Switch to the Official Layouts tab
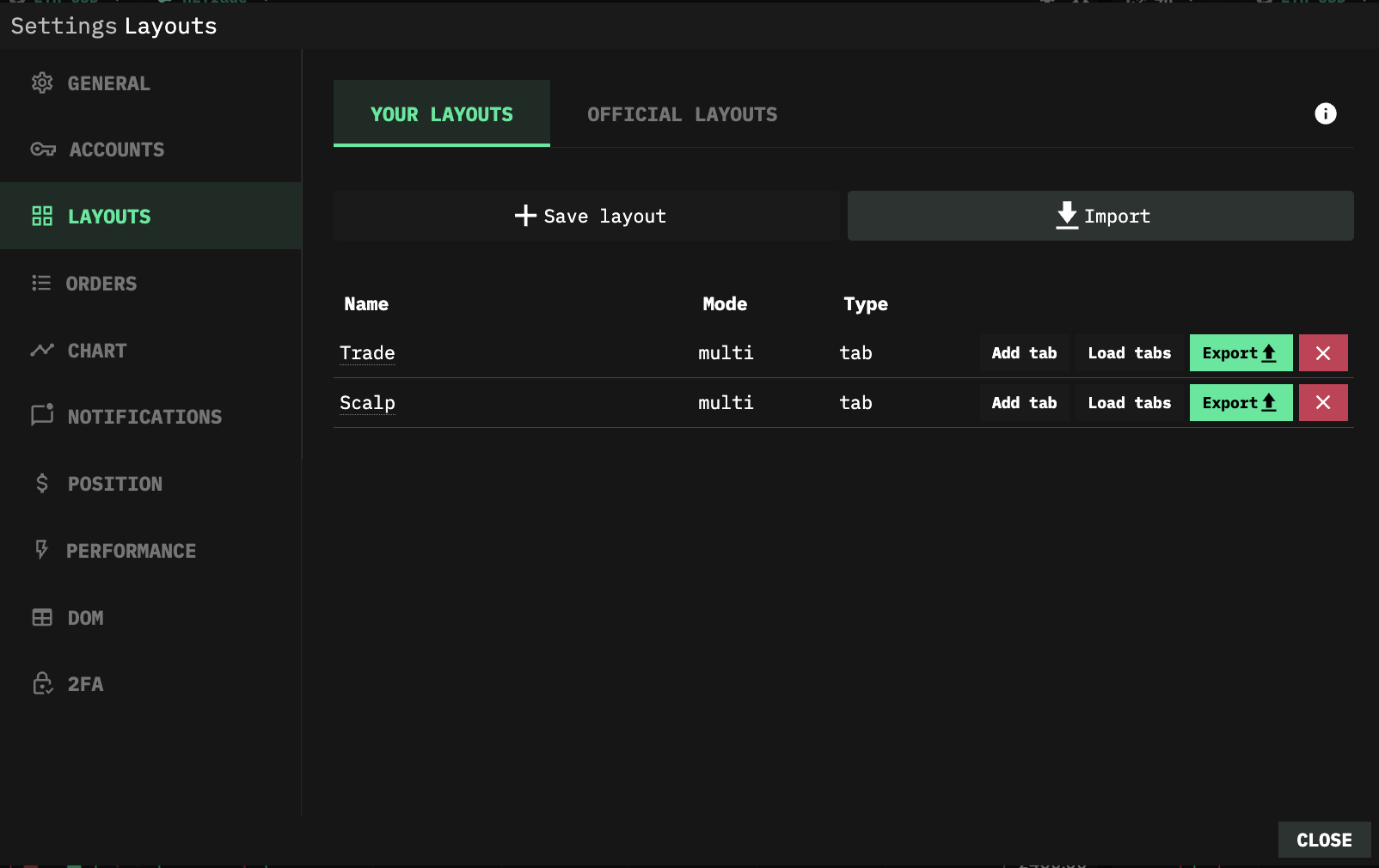The image size is (1379, 868). click(682, 114)
